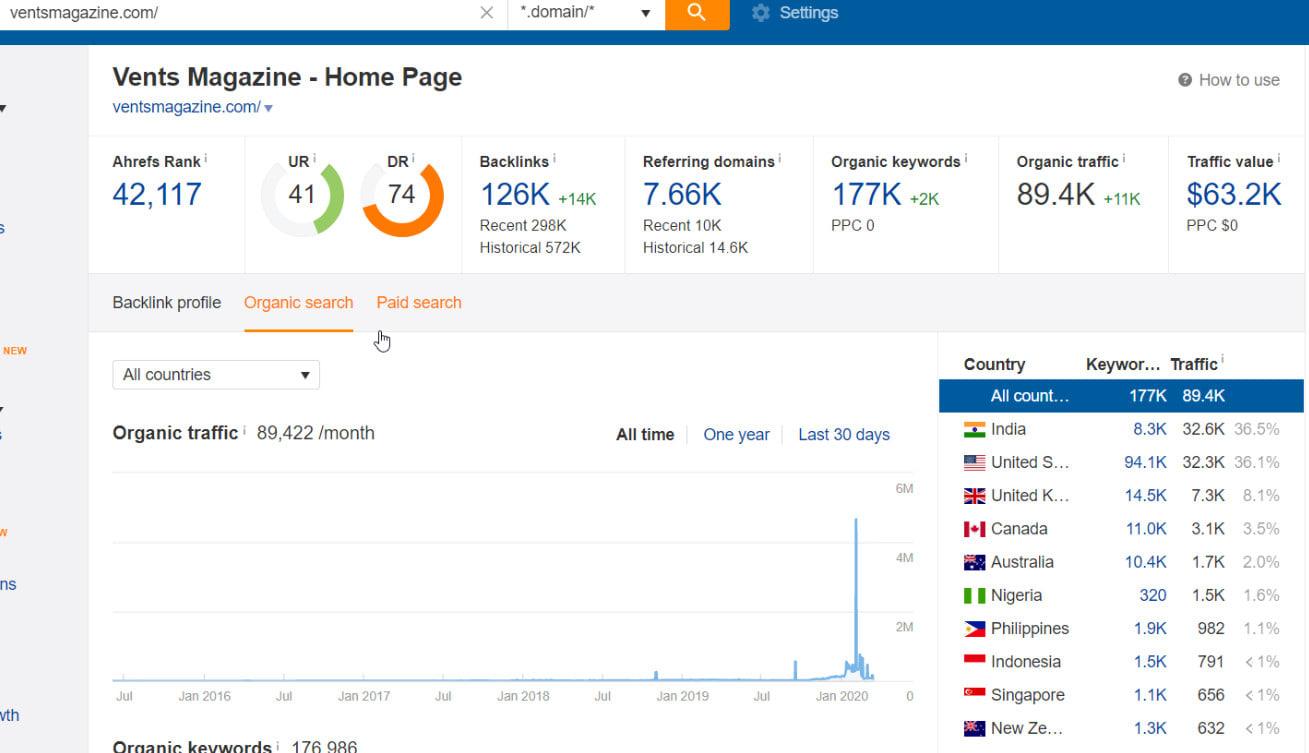The image size is (1309, 753).
Task: Expand the ventsmagazine.com caret dropdown
Action: click(x=267, y=108)
